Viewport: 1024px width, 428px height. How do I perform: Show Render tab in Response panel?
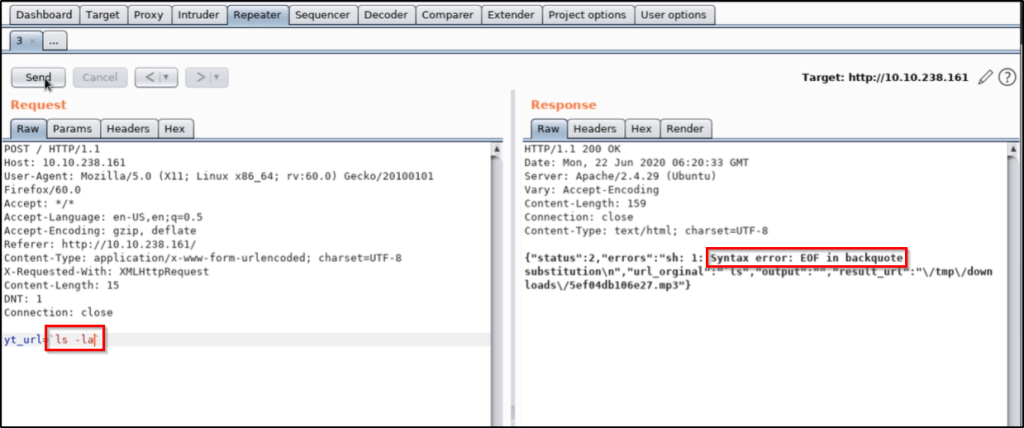point(685,129)
